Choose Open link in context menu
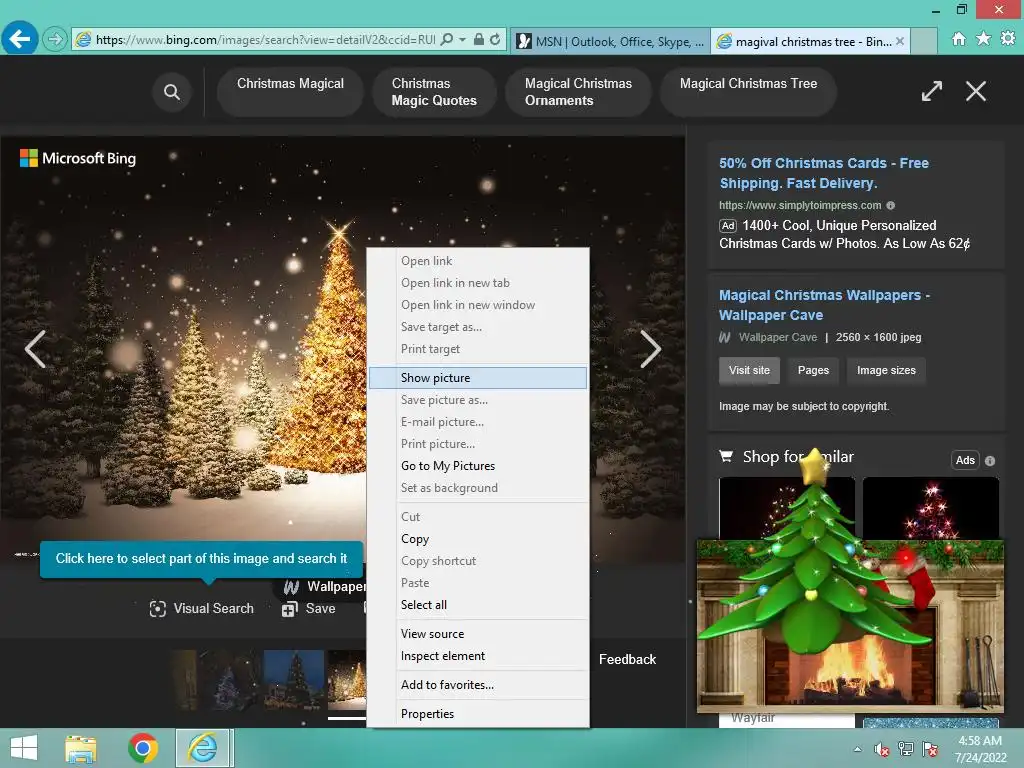This screenshot has width=1024, height=768. coord(478,261)
